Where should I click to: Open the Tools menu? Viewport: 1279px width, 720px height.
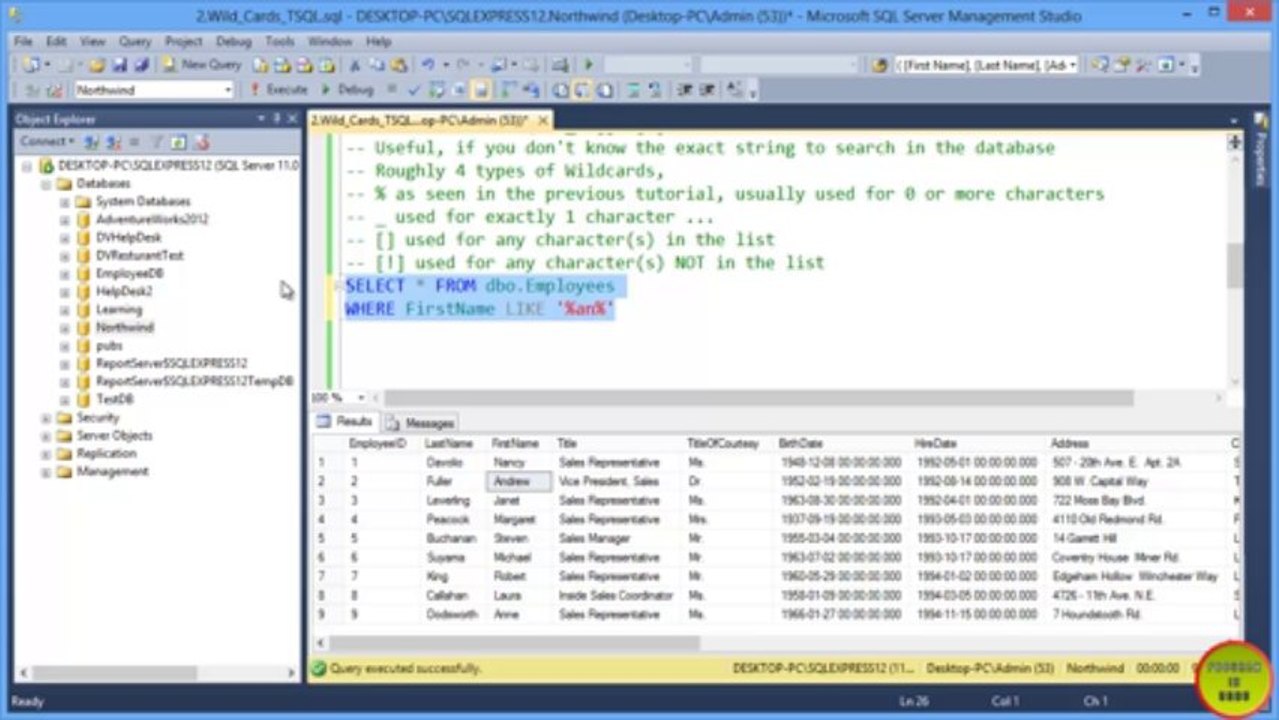[280, 42]
